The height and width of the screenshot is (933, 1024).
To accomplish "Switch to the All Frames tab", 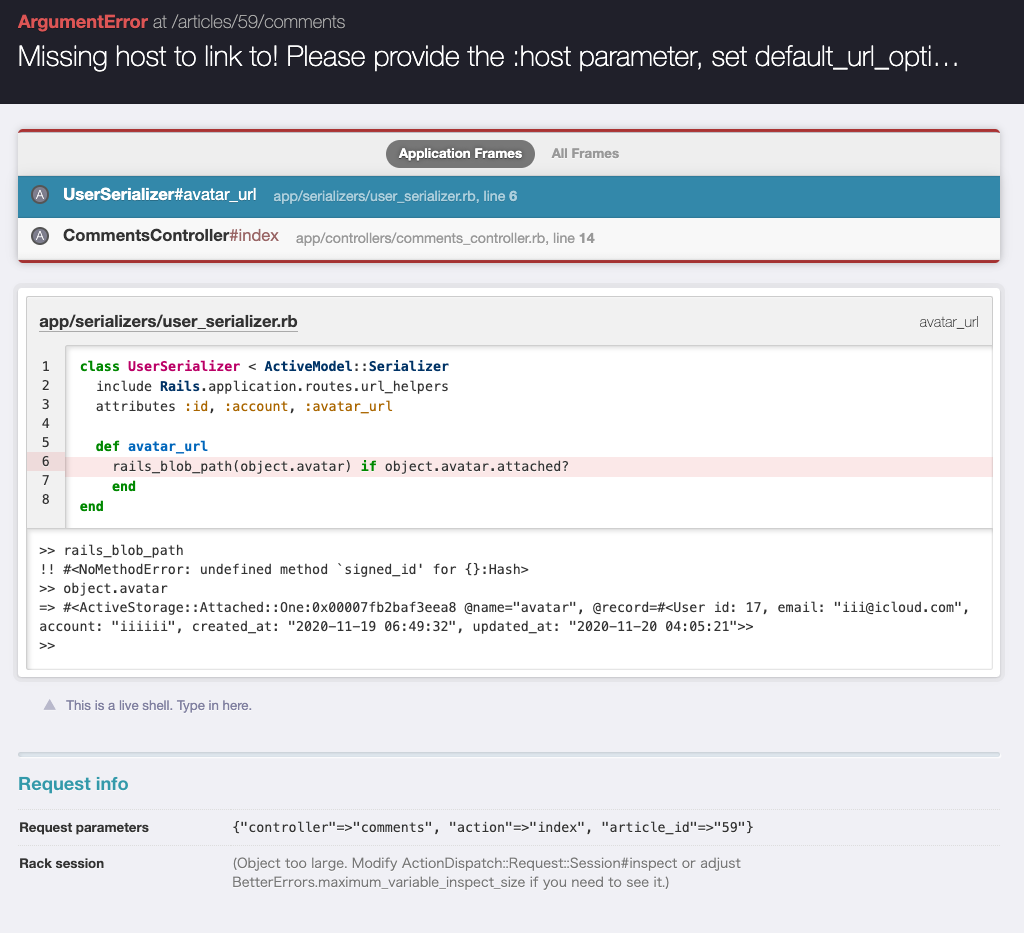I will [585, 153].
